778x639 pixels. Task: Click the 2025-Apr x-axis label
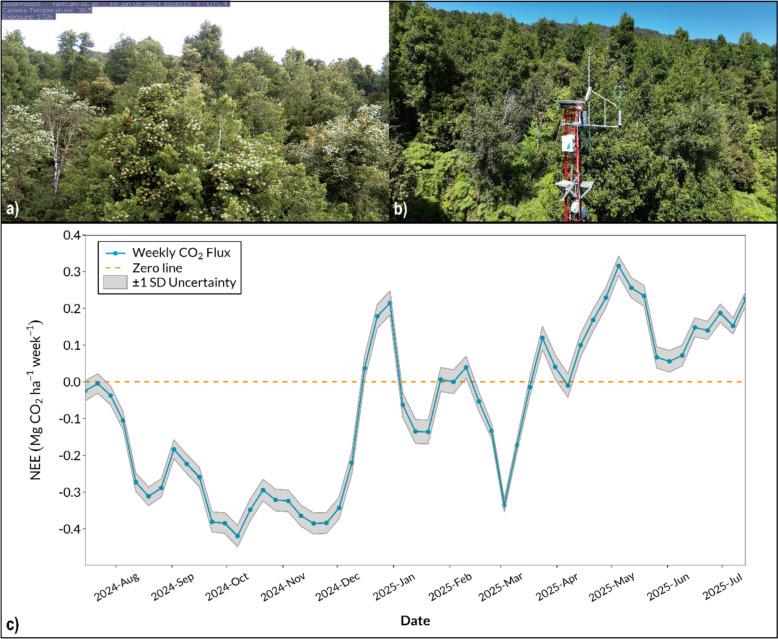click(x=557, y=587)
